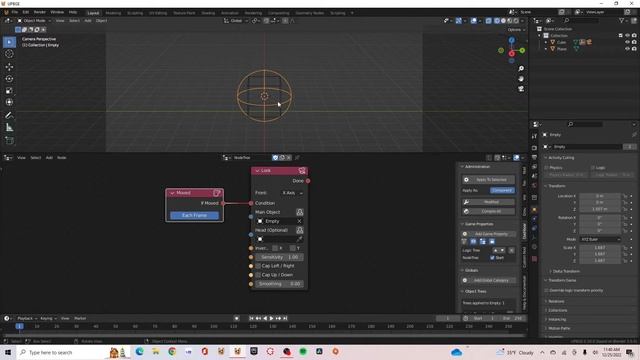Select the Add Cube tool
The height and width of the screenshot is (360, 640).
9,141
